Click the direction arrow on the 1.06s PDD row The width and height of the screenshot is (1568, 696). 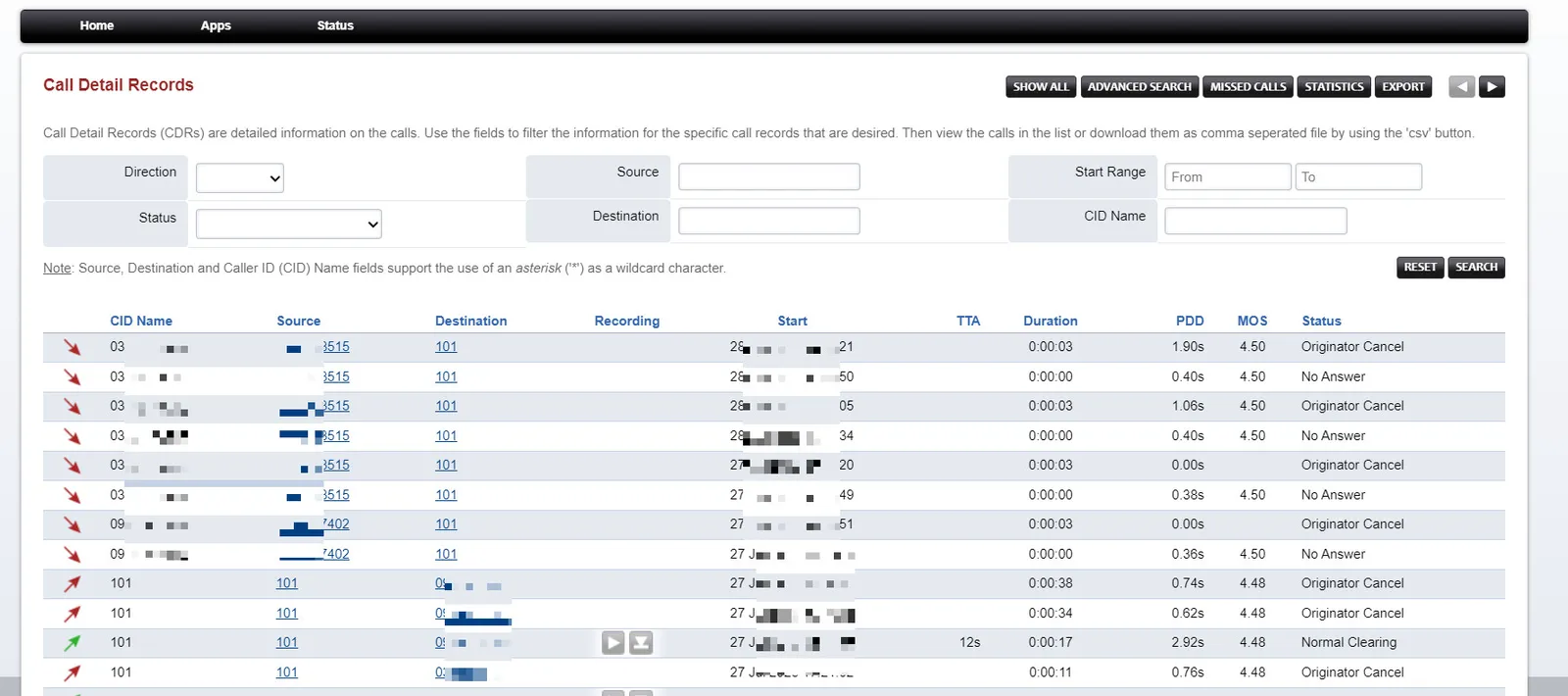tap(73, 406)
